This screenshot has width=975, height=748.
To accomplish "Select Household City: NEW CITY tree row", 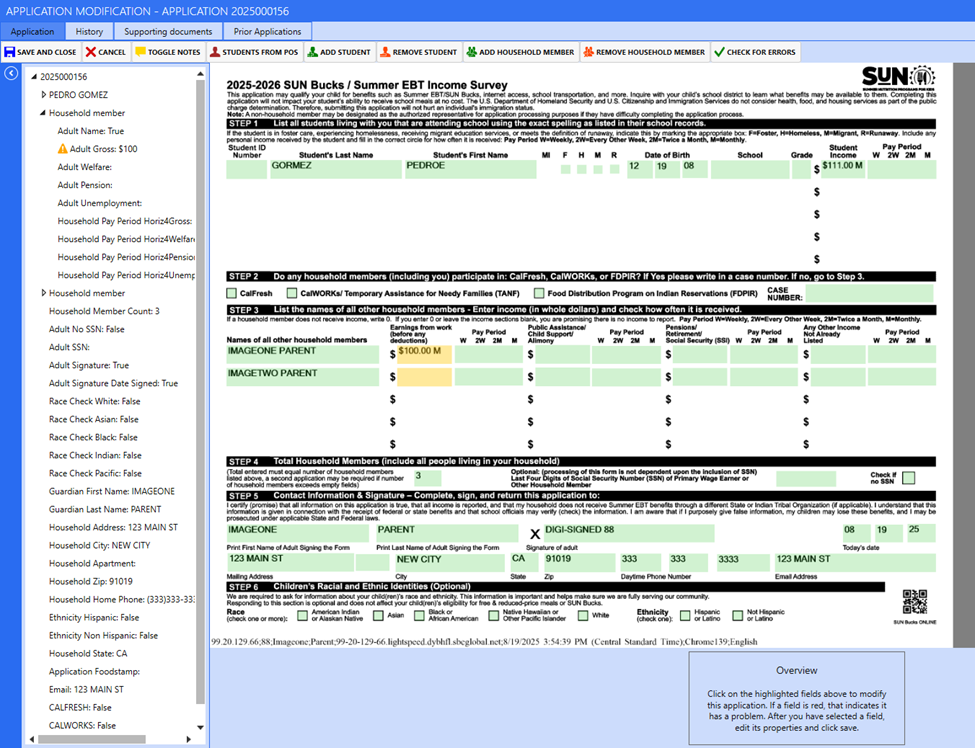I will pyautogui.click(x=99, y=545).
